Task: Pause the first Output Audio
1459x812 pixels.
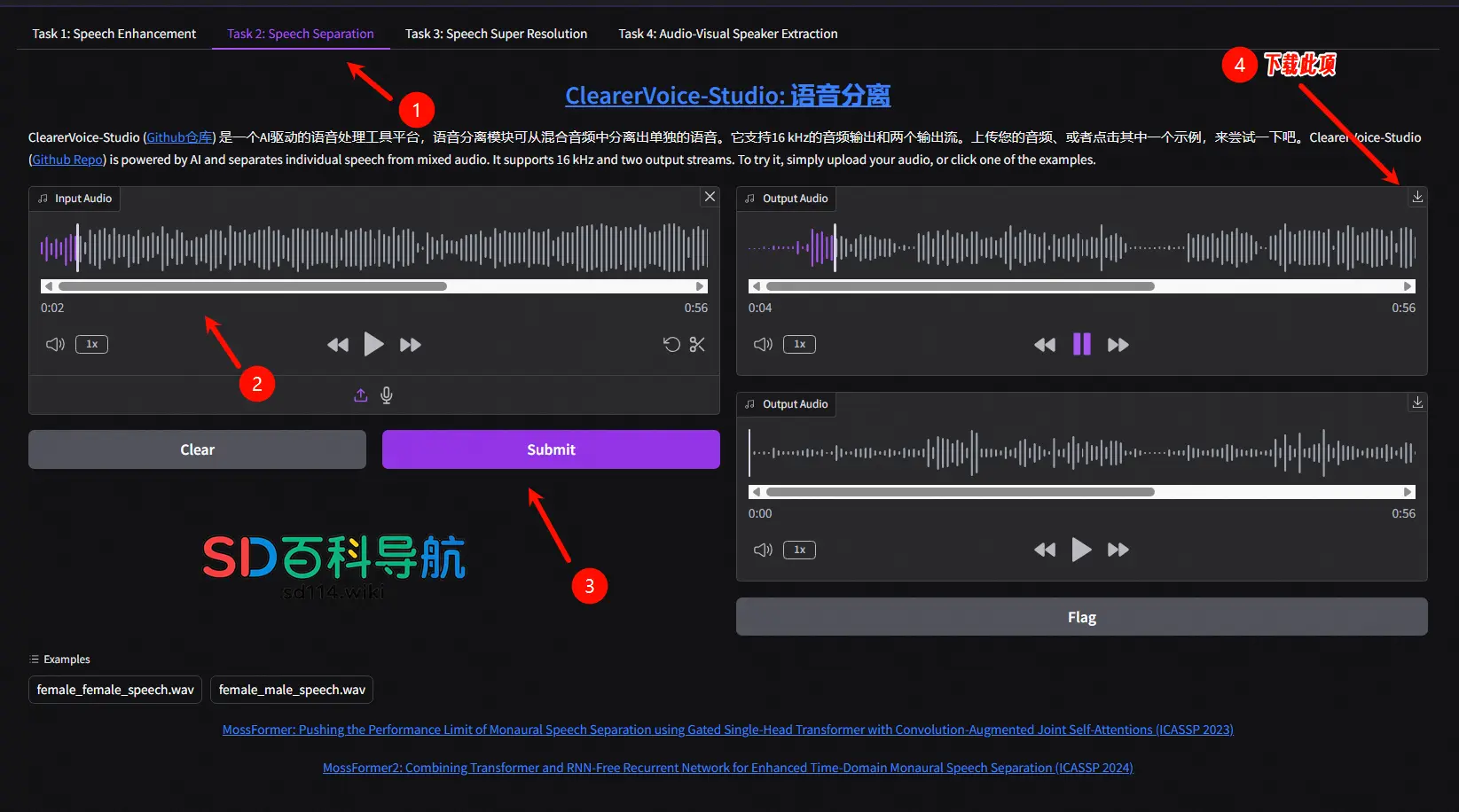Action: pyautogui.click(x=1081, y=344)
